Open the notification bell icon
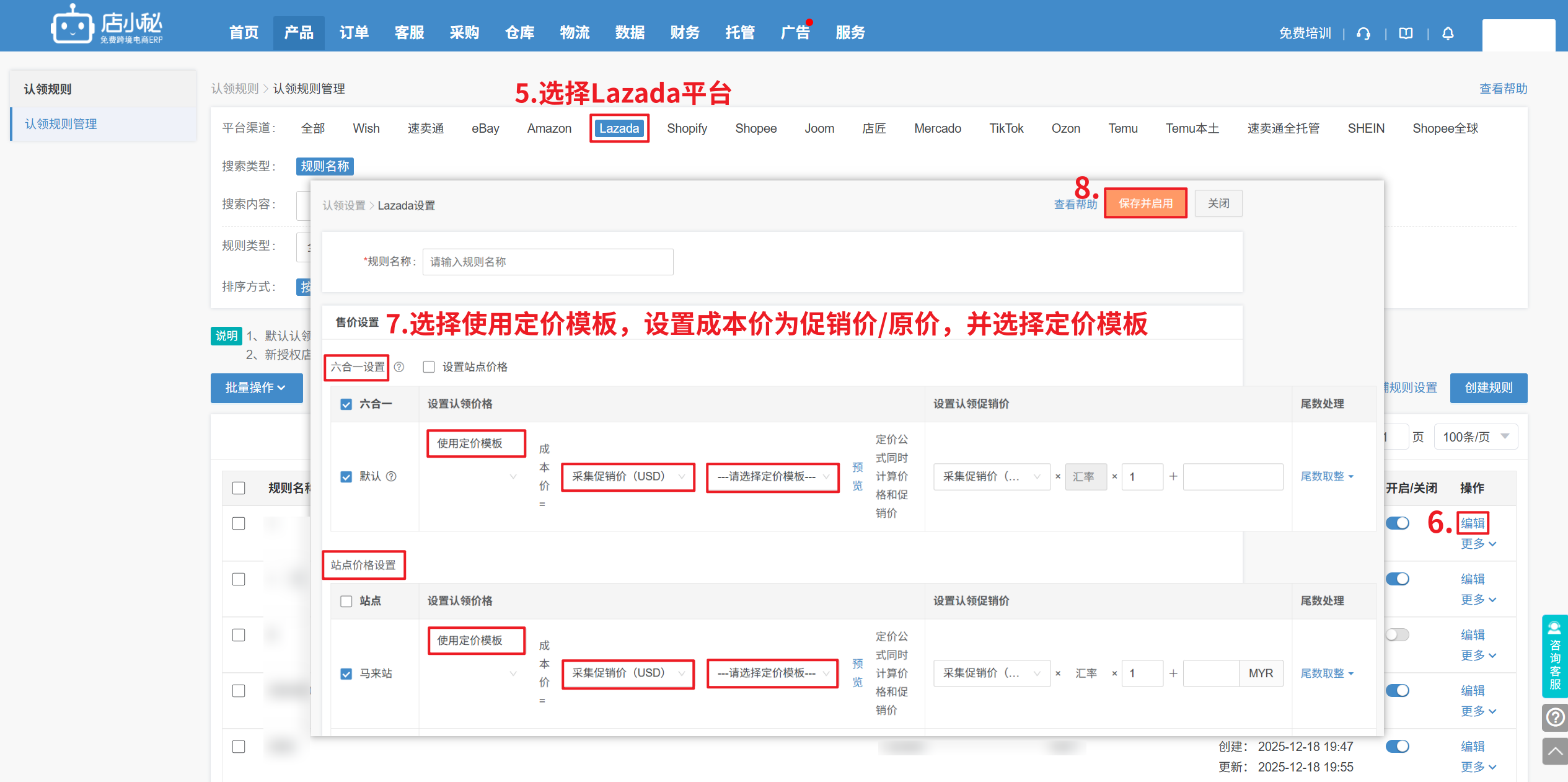Viewport: 1568px width, 782px height. coord(1448,33)
